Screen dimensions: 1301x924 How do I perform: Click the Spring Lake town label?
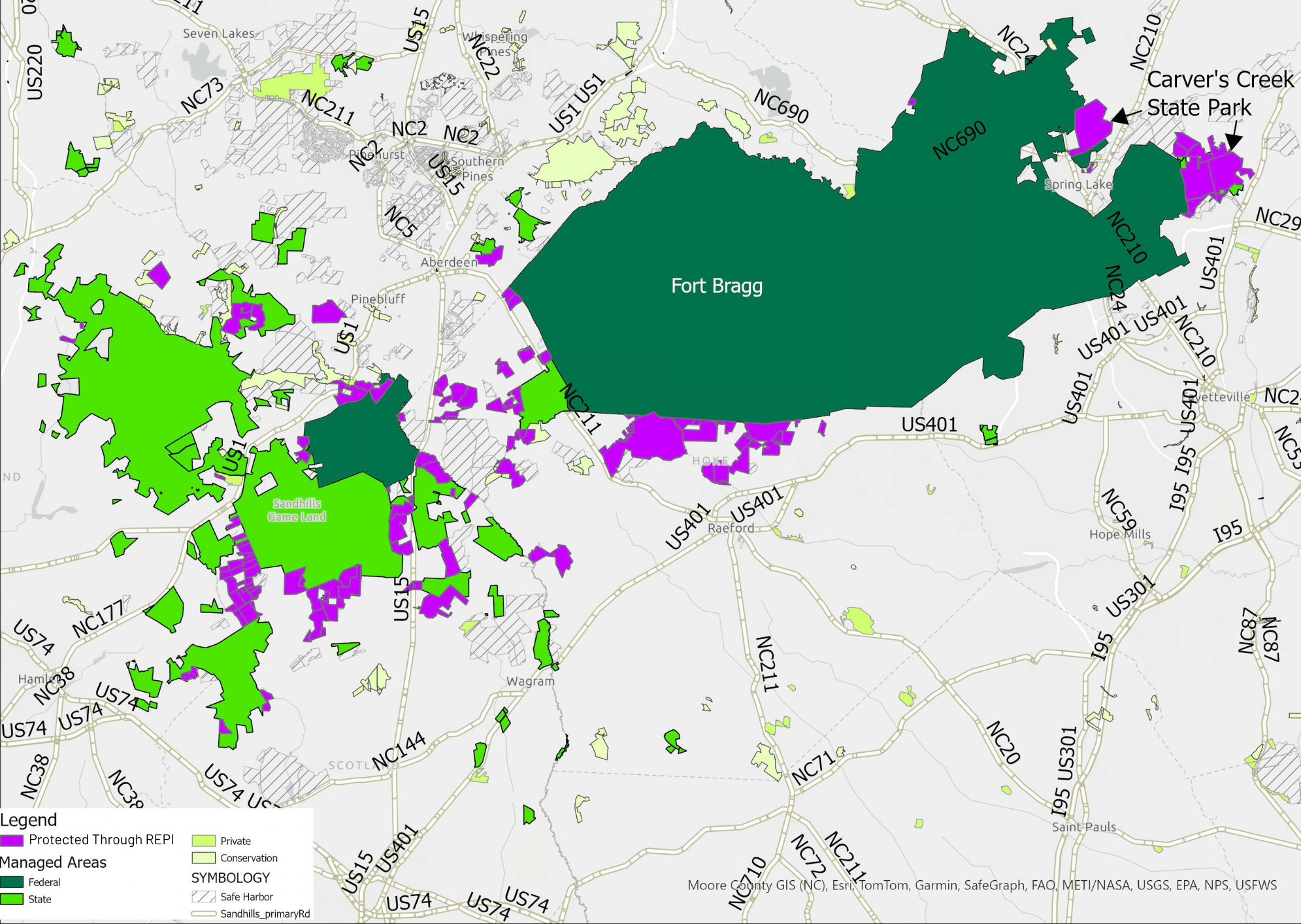(1078, 184)
